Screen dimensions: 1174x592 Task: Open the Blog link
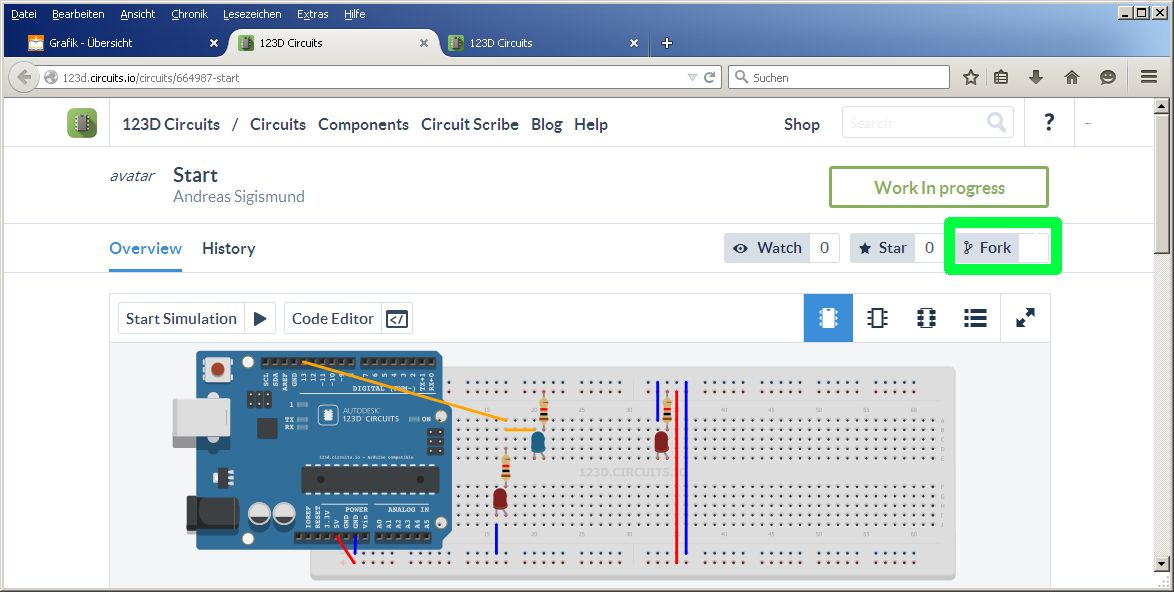pos(547,124)
